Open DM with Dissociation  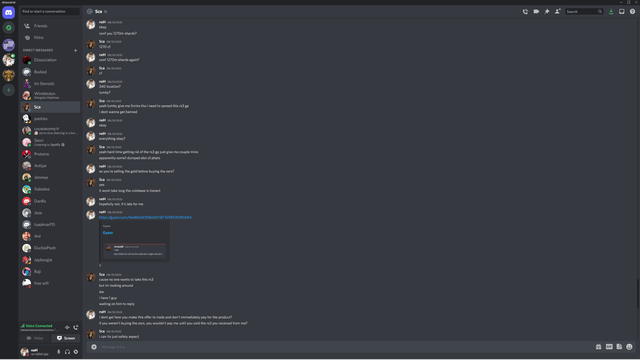coord(50,60)
